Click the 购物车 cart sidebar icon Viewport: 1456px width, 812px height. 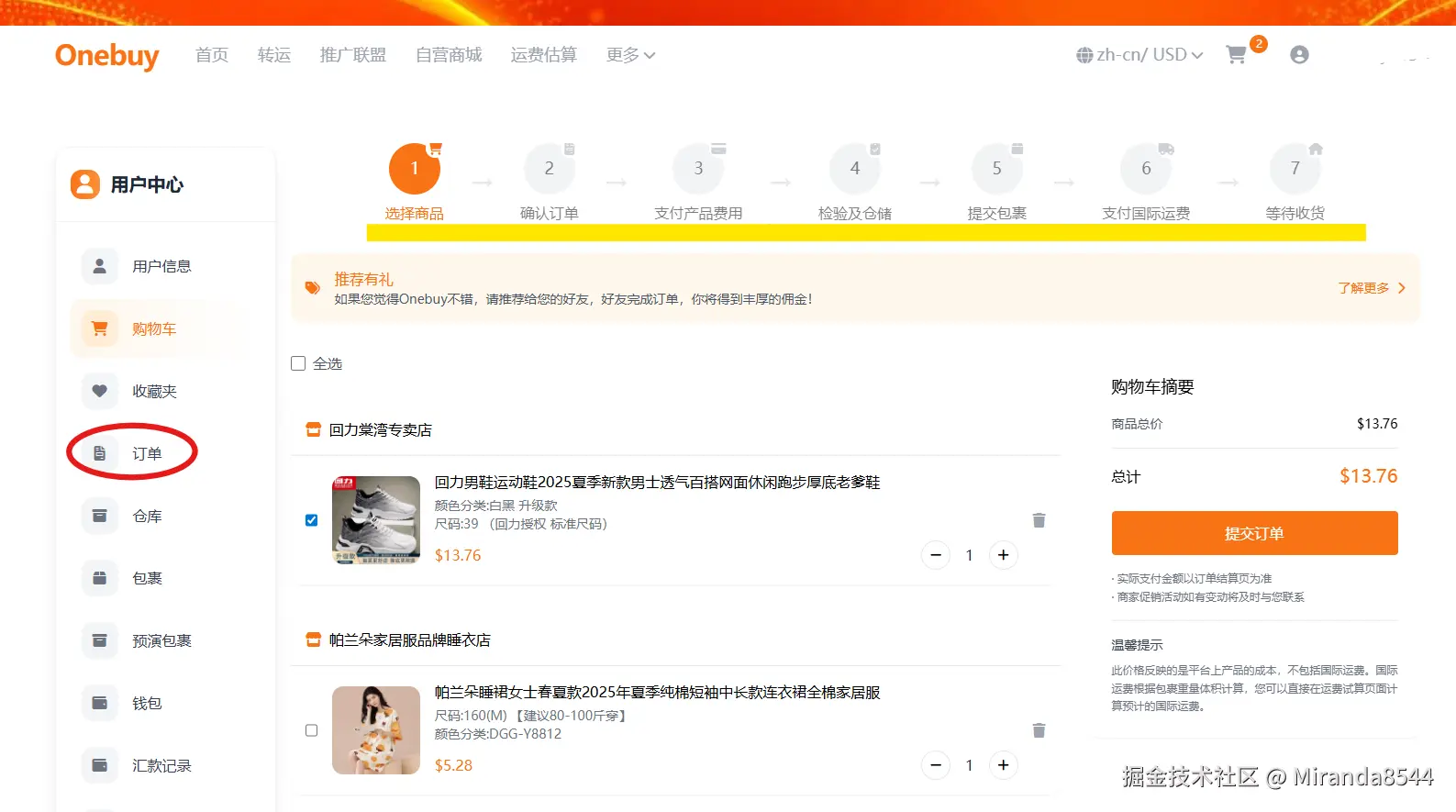pyautogui.click(x=100, y=328)
